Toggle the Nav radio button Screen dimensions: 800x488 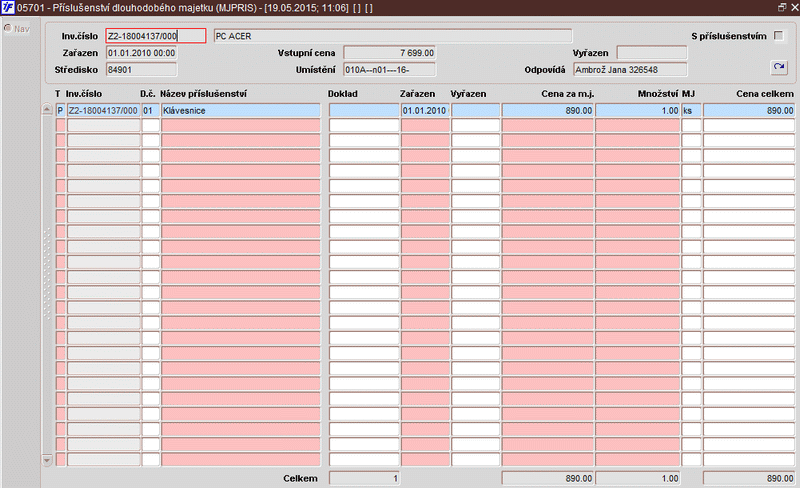[8, 28]
